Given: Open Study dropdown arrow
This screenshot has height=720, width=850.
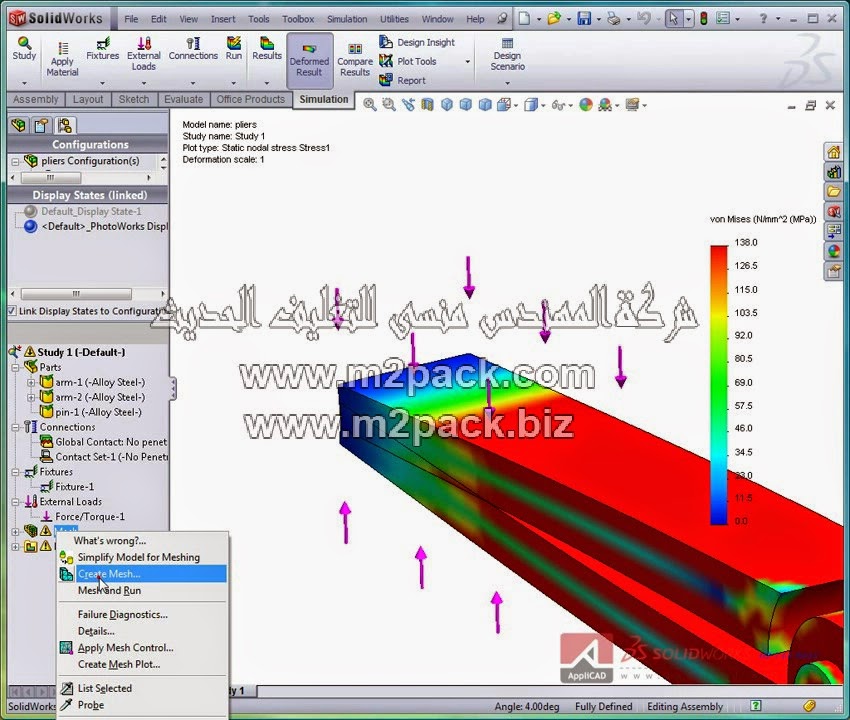Looking at the screenshot, I should click(24, 83).
